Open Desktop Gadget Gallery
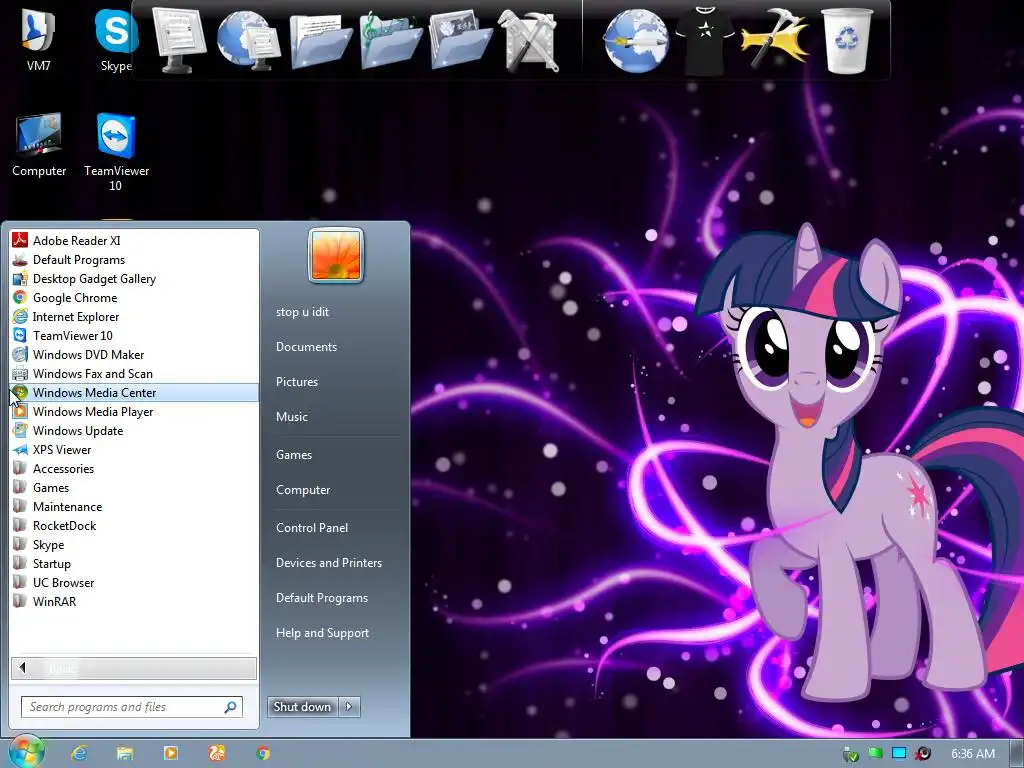 tap(134, 278)
